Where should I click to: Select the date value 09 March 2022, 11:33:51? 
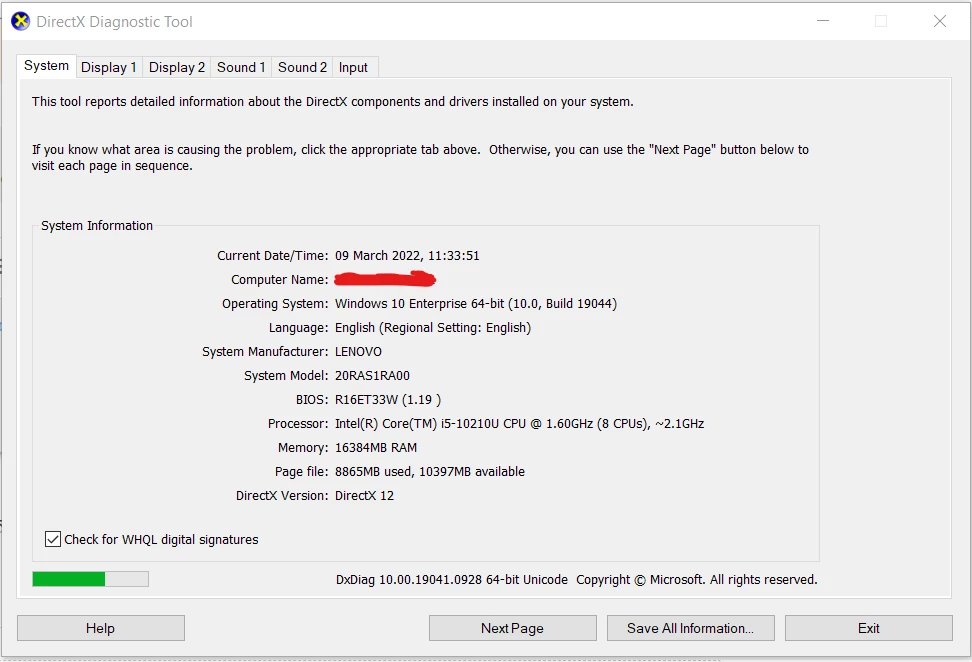click(407, 255)
